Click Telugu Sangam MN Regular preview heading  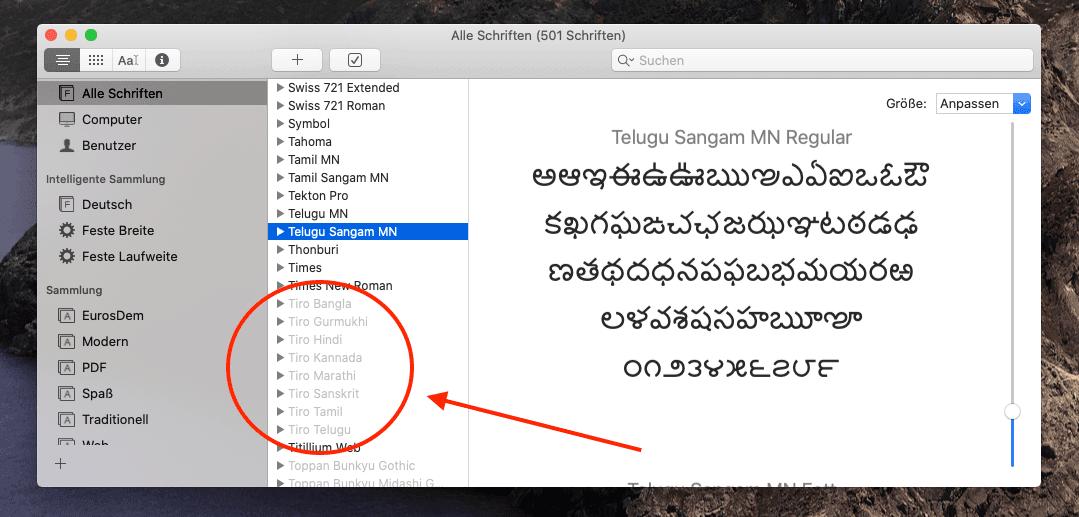[731, 137]
